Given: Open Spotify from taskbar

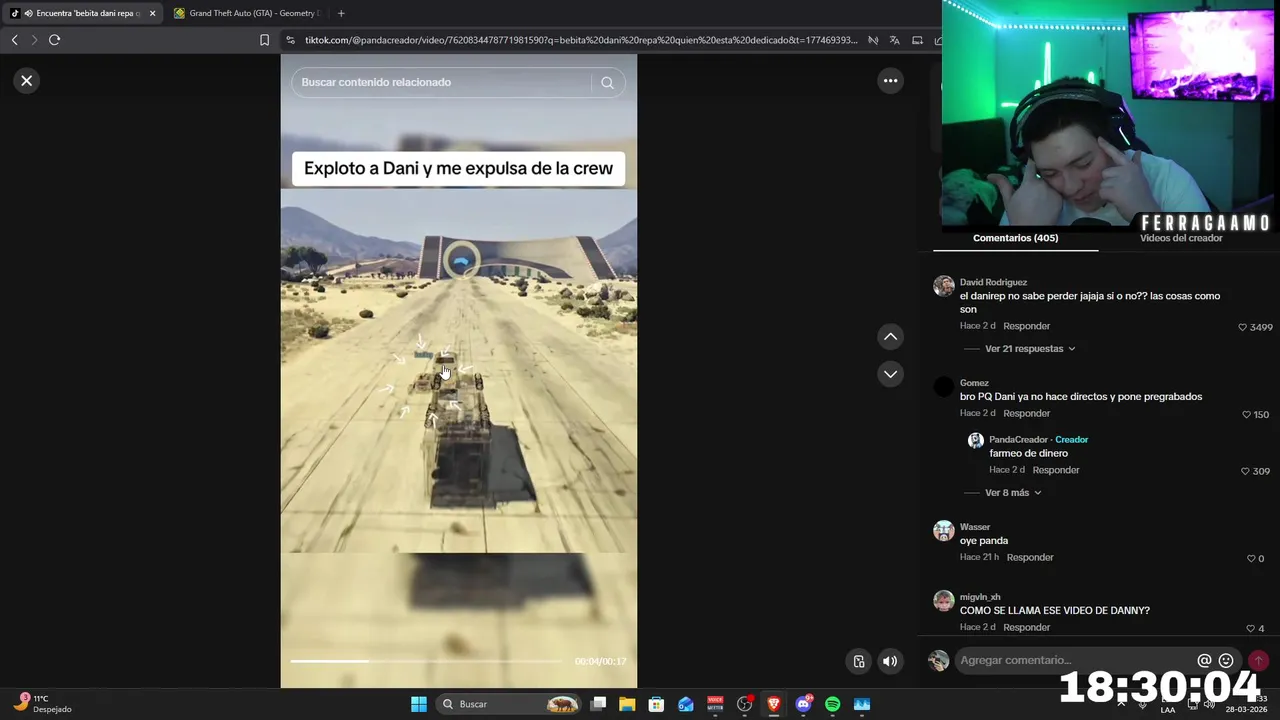Looking at the screenshot, I should coord(832,704).
